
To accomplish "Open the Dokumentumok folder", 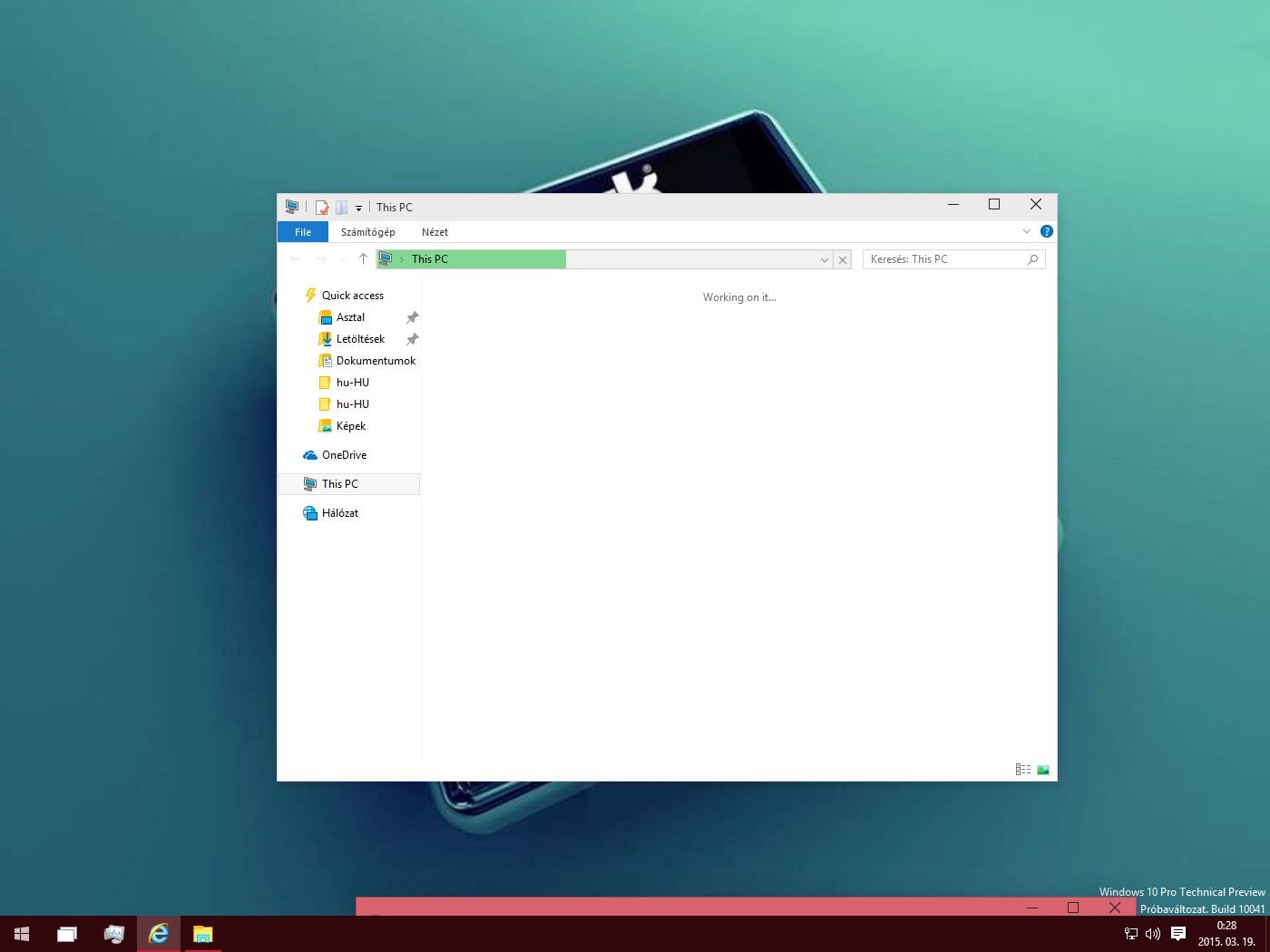I will pyautogui.click(x=376, y=361).
